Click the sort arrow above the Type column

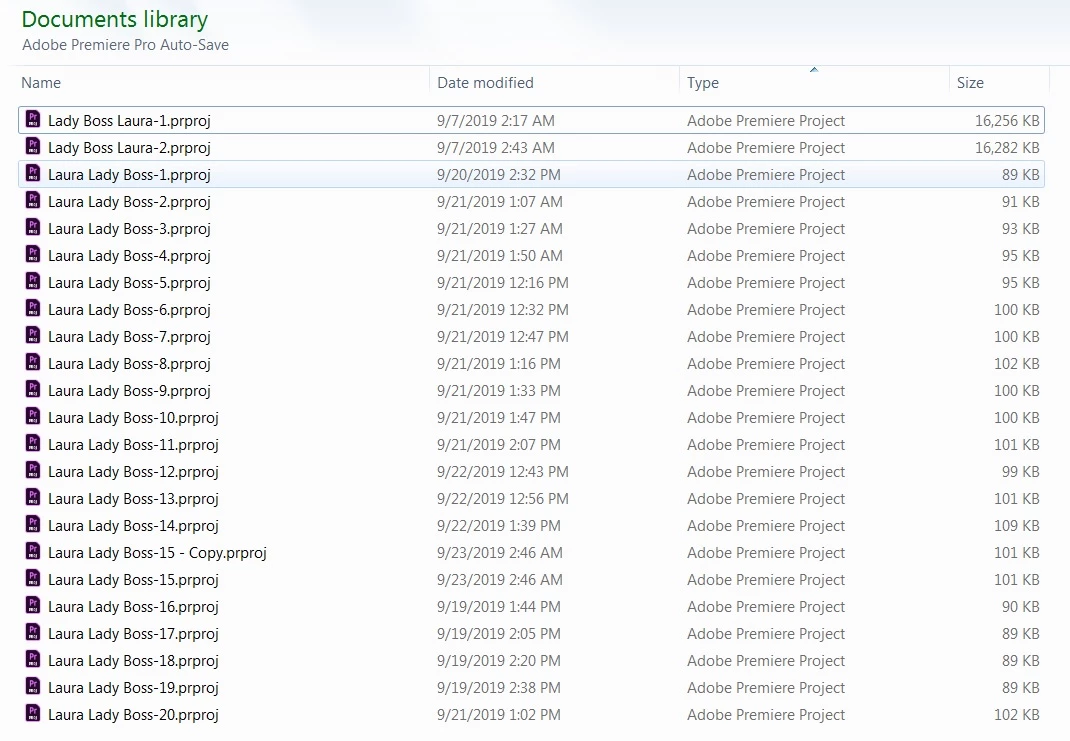(x=813, y=70)
